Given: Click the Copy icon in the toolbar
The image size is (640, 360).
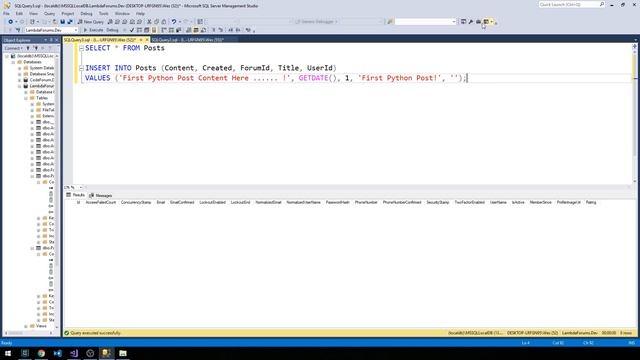Looking at the screenshot, I should (157, 22).
